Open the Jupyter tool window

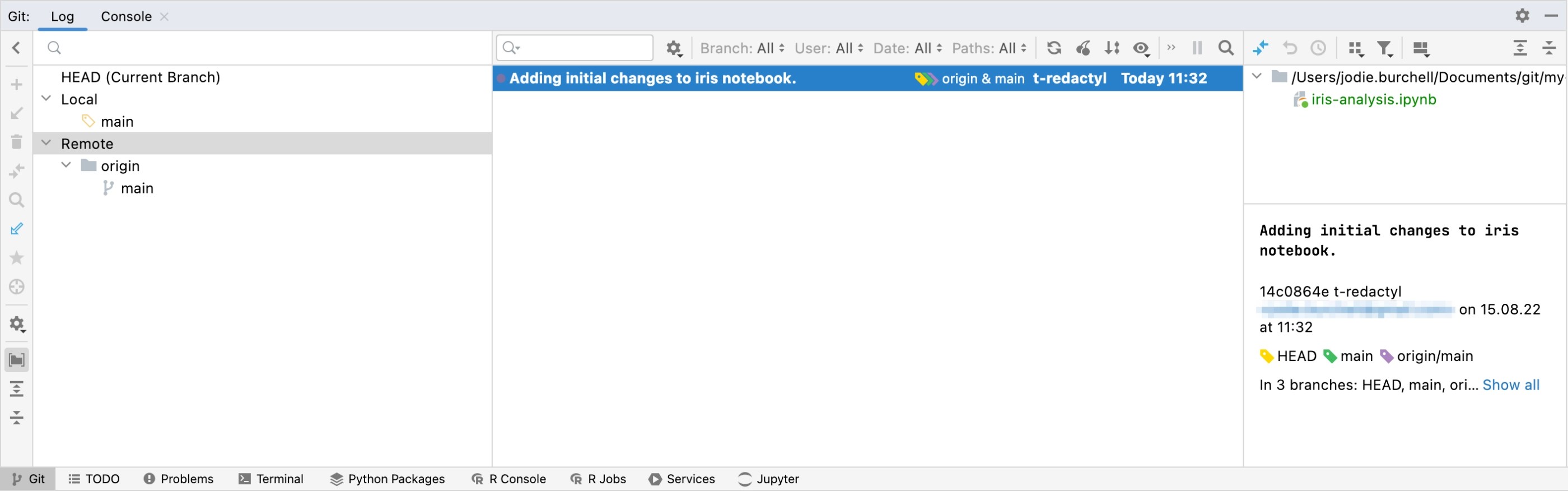tap(768, 479)
